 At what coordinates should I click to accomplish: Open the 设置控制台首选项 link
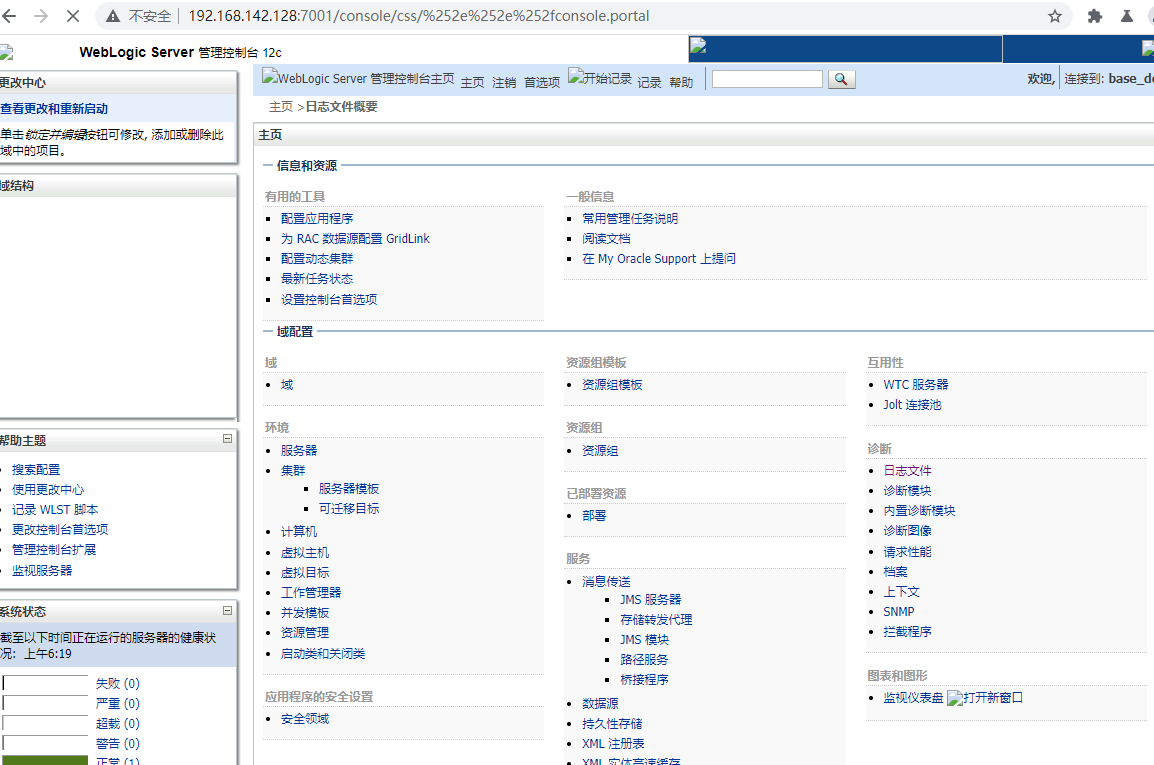pos(329,300)
